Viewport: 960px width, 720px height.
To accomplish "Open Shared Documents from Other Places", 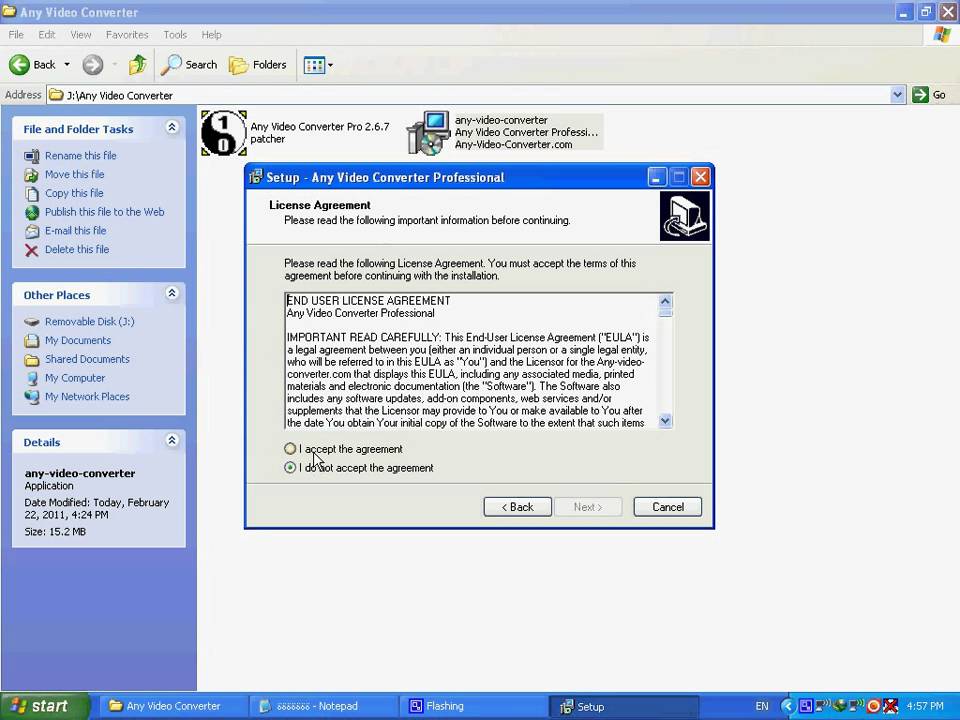I will click(x=87, y=359).
